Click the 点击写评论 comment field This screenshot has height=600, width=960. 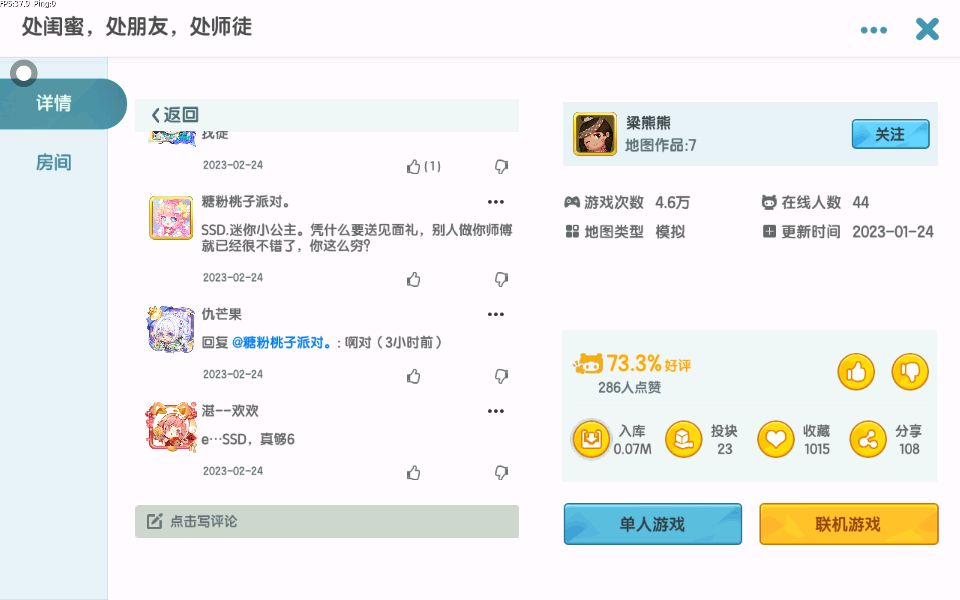click(x=326, y=521)
